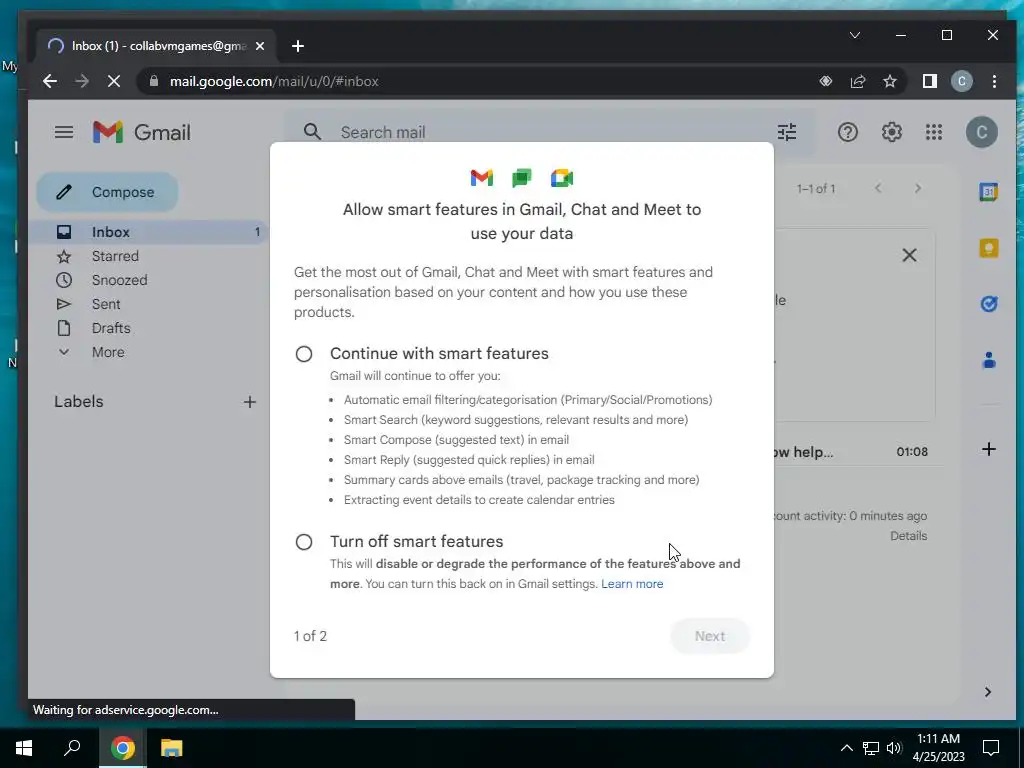The image size is (1024, 768).
Task: Go to newer messages arrow
Action: tap(878, 189)
